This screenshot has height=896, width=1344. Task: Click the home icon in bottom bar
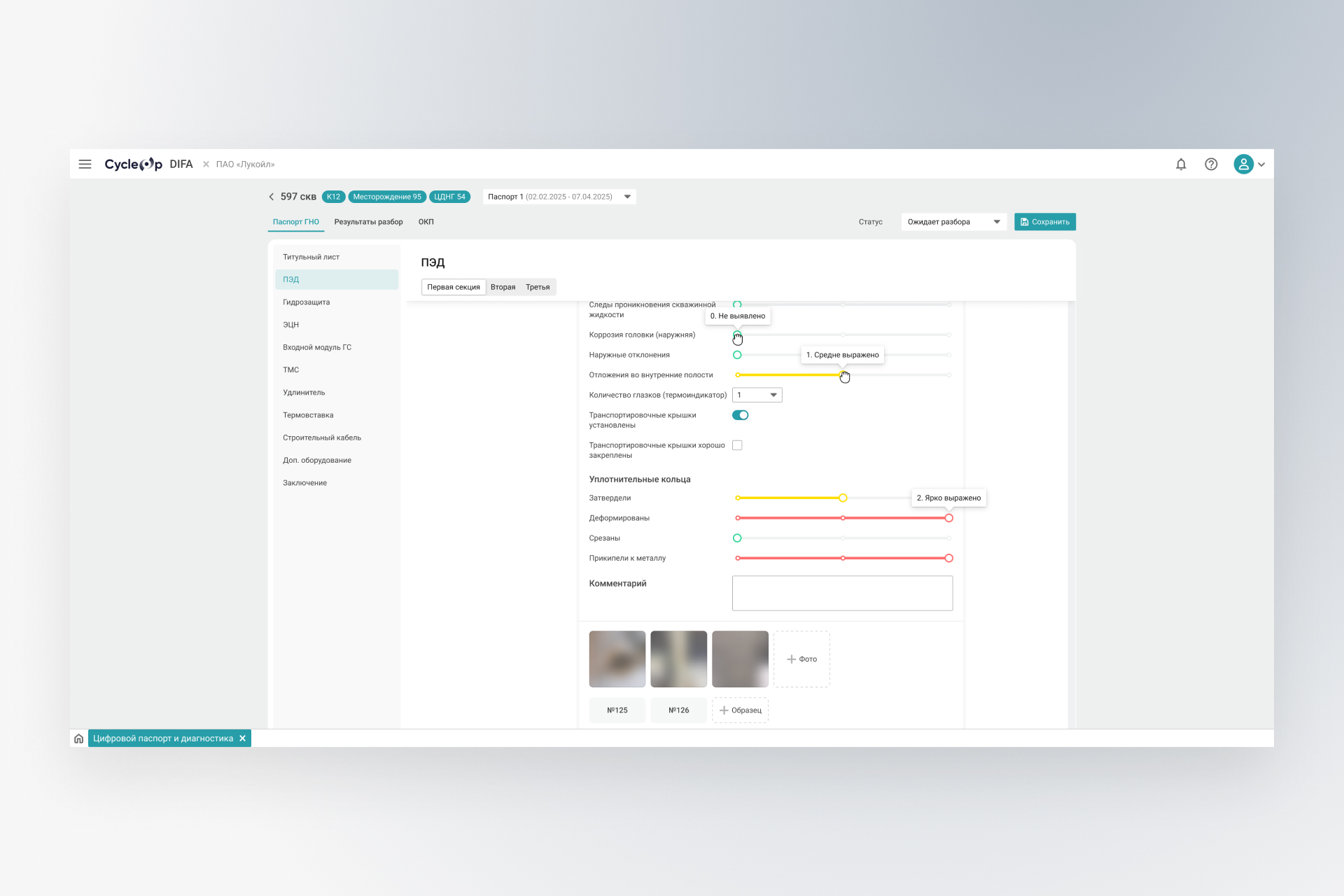point(79,738)
